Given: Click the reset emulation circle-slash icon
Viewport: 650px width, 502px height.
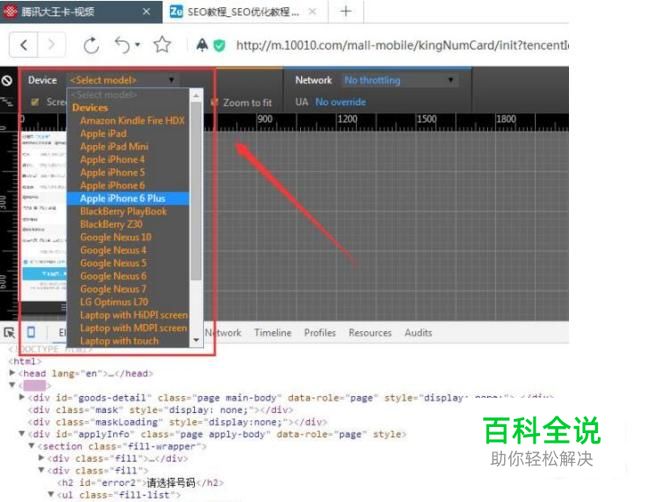Looking at the screenshot, I should point(7,80).
